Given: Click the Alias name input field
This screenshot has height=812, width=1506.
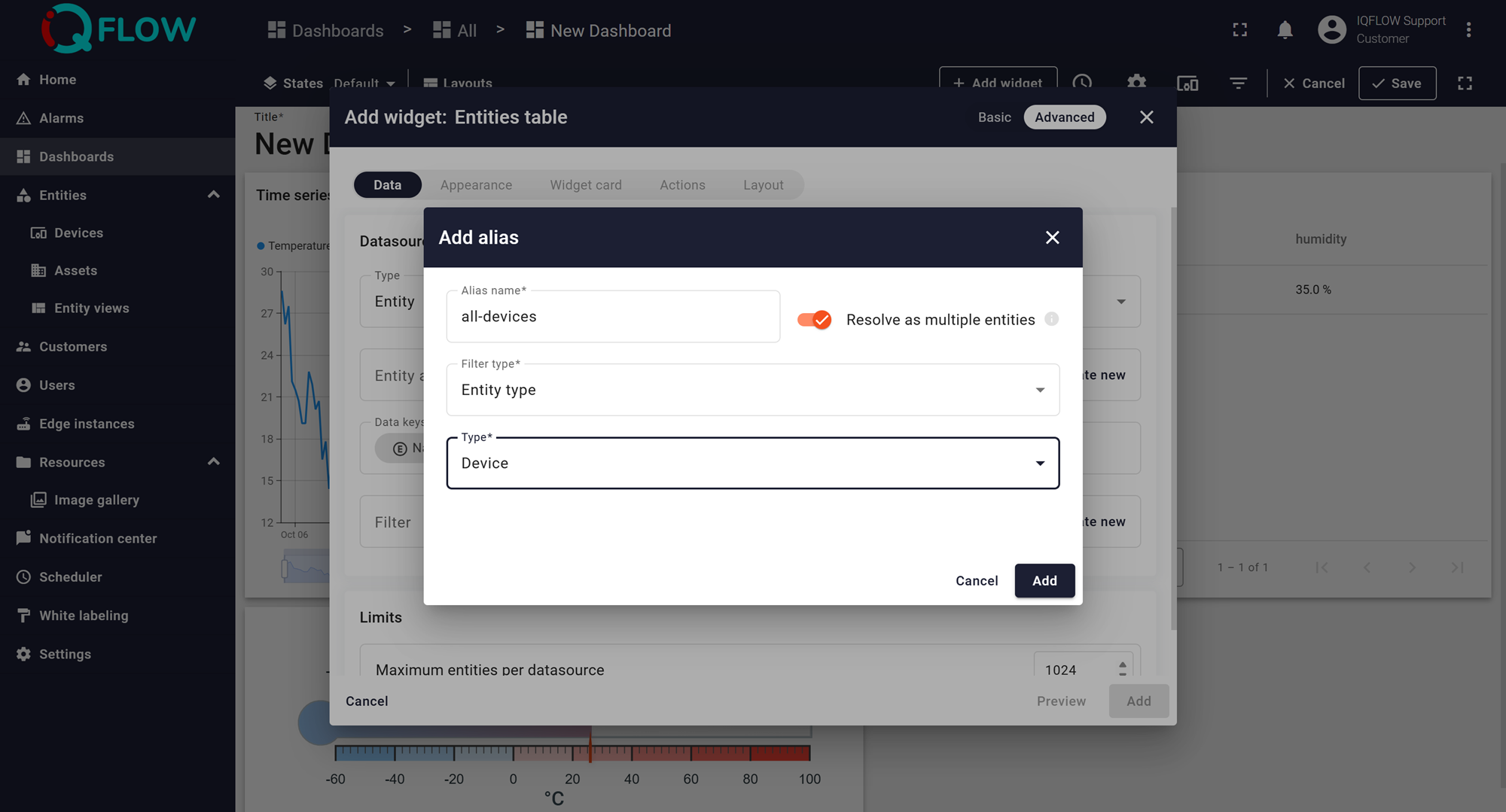Looking at the screenshot, I should point(612,317).
